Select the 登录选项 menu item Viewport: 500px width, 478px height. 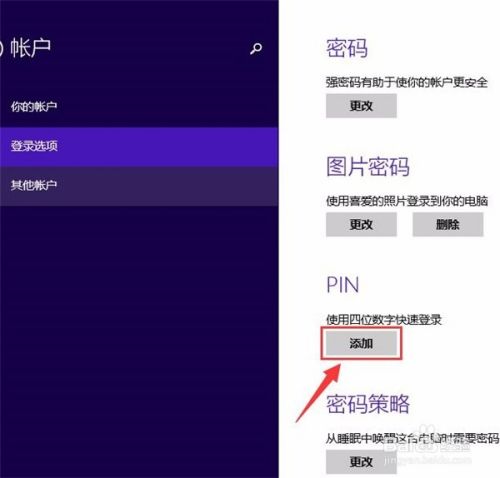(x=139, y=146)
